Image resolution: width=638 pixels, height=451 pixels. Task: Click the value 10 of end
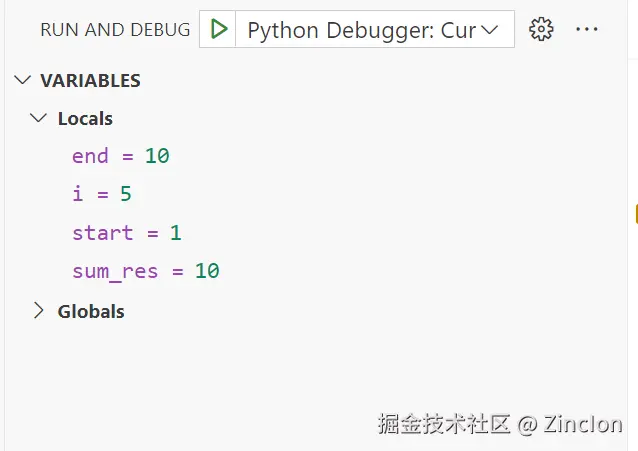(x=158, y=156)
